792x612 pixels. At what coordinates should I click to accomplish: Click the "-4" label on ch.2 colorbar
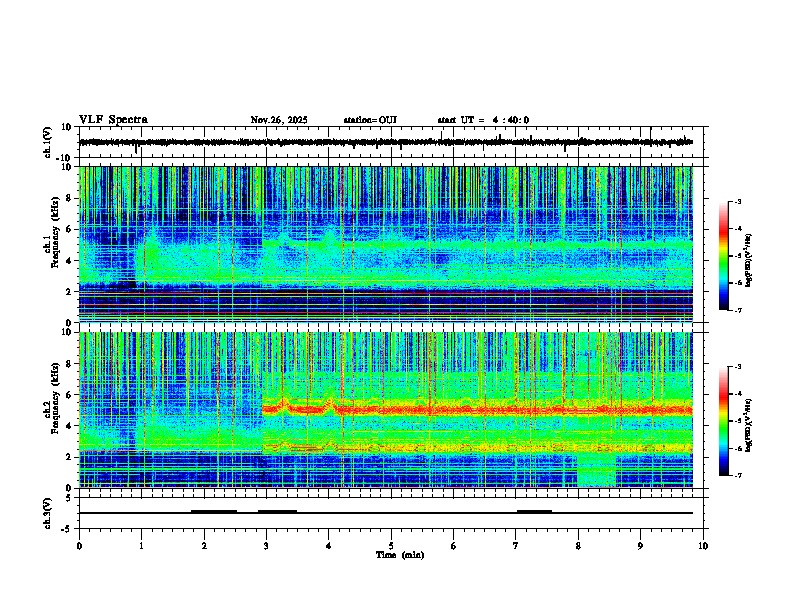tap(737, 393)
